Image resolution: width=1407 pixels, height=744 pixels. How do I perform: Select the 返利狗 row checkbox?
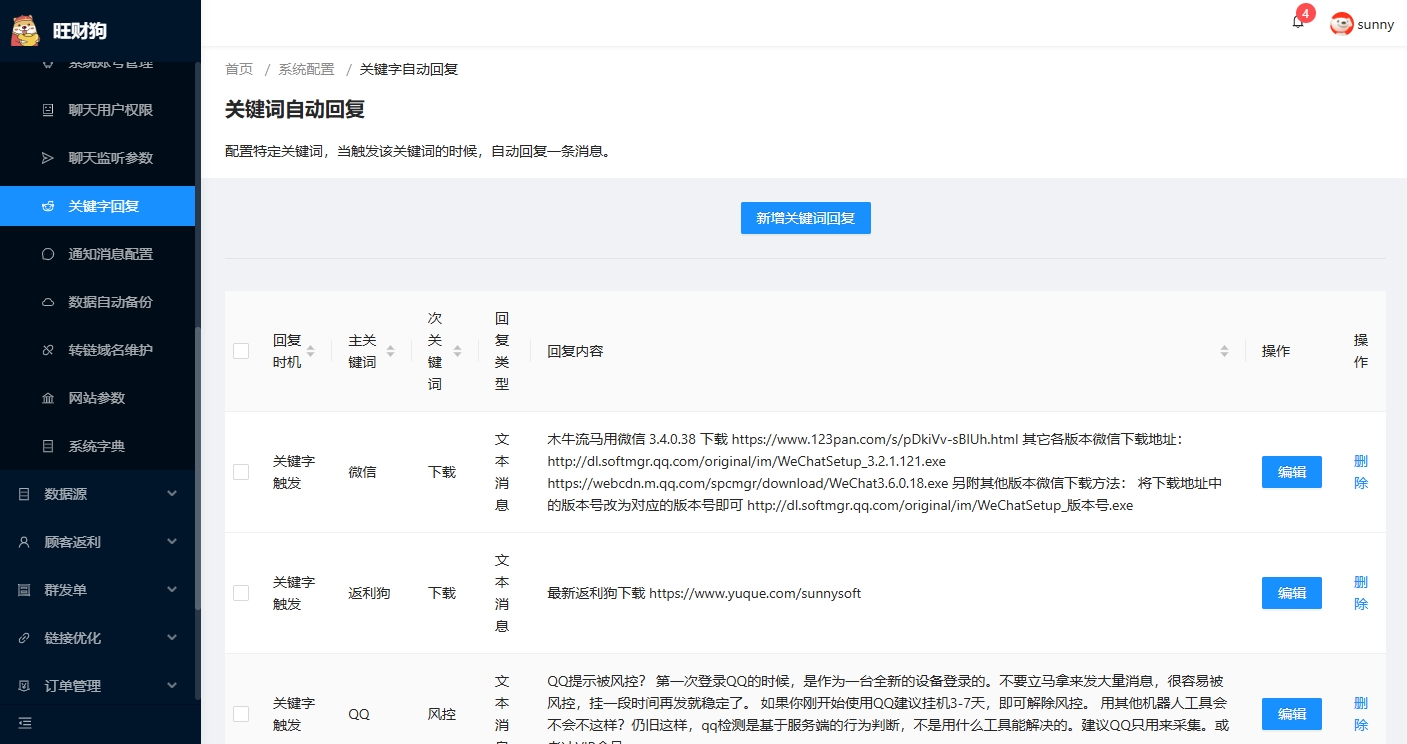pyautogui.click(x=241, y=593)
